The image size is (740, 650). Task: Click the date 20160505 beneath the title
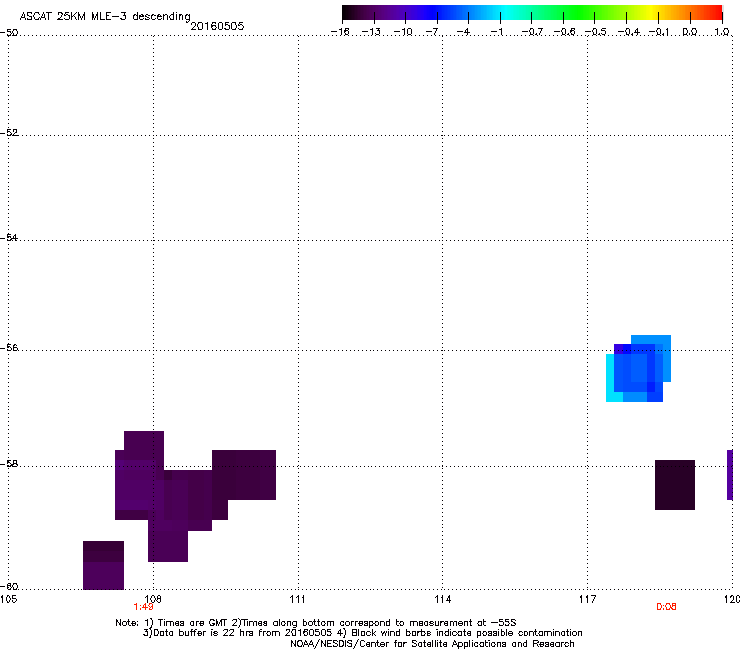(x=217, y=26)
